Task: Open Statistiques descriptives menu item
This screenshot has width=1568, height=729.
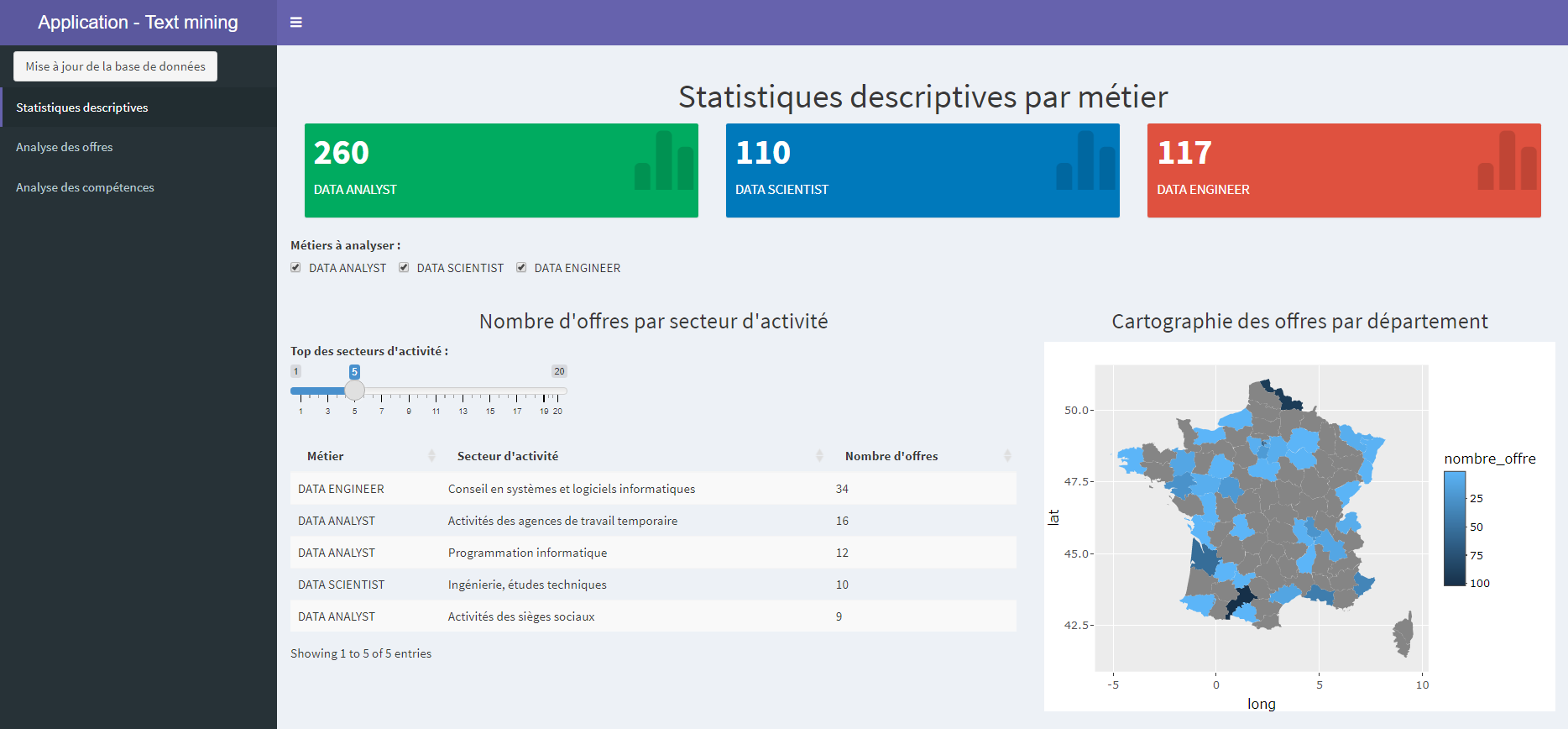Action: [139, 108]
